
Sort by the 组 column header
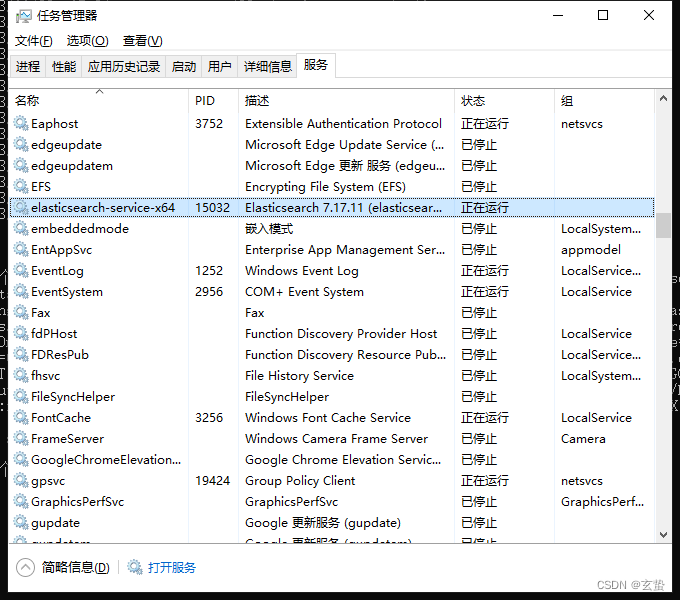[605, 101]
